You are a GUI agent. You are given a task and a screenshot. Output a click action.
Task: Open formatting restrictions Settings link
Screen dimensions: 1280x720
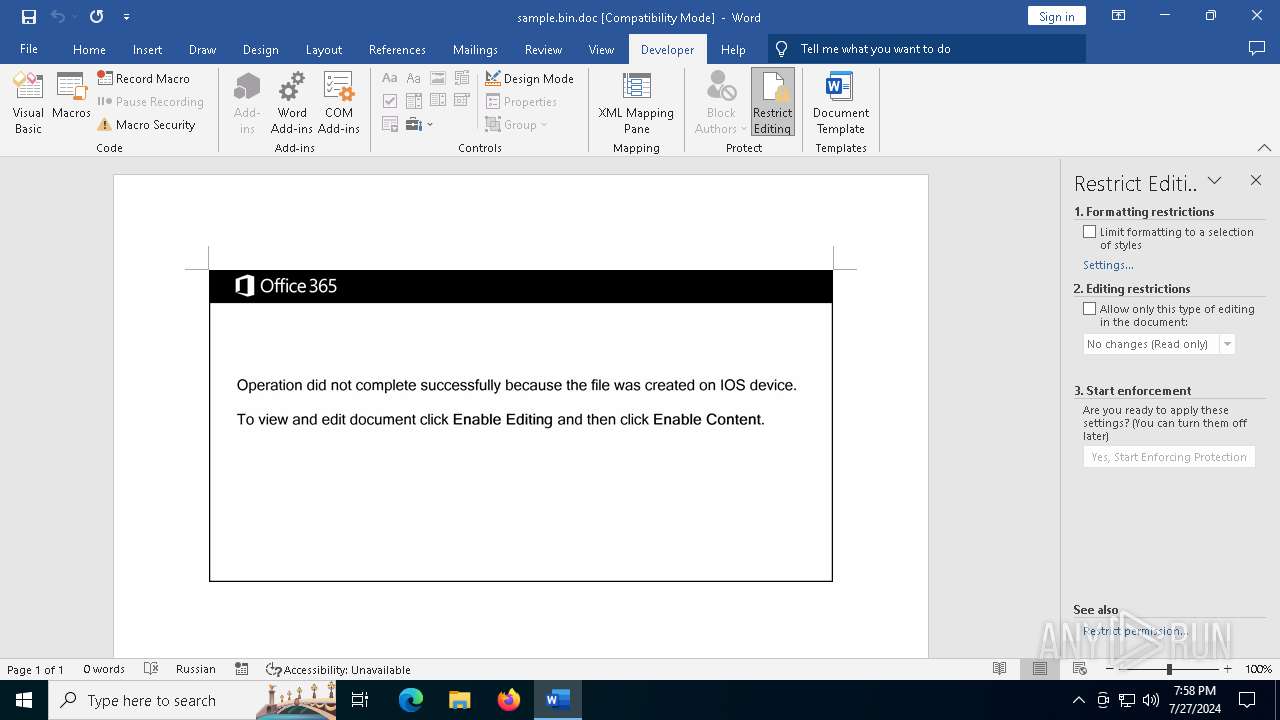point(1108,265)
